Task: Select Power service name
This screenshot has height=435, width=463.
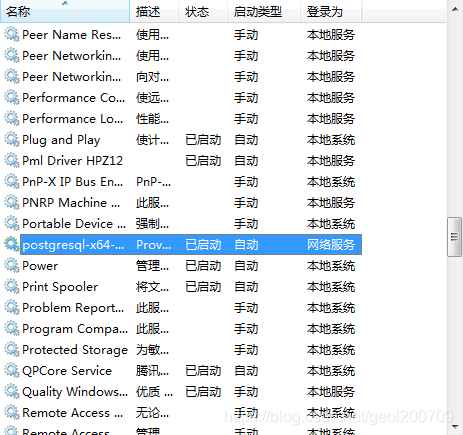Action: (40, 266)
